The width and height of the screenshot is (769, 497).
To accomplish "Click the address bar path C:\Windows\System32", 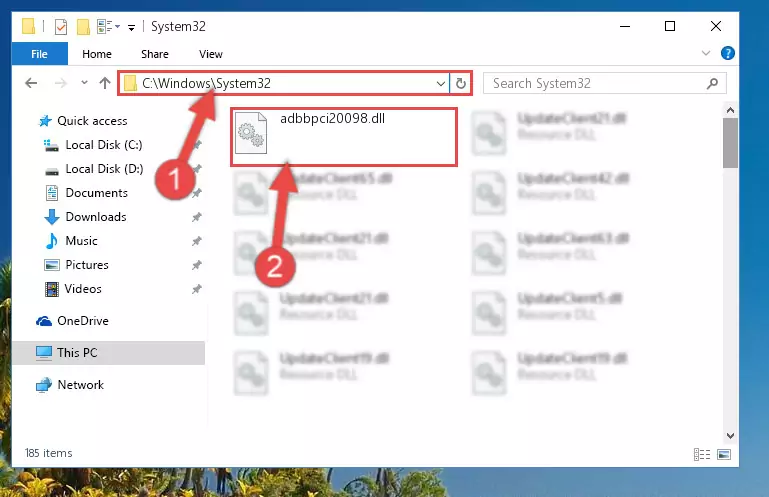I will pos(206,83).
